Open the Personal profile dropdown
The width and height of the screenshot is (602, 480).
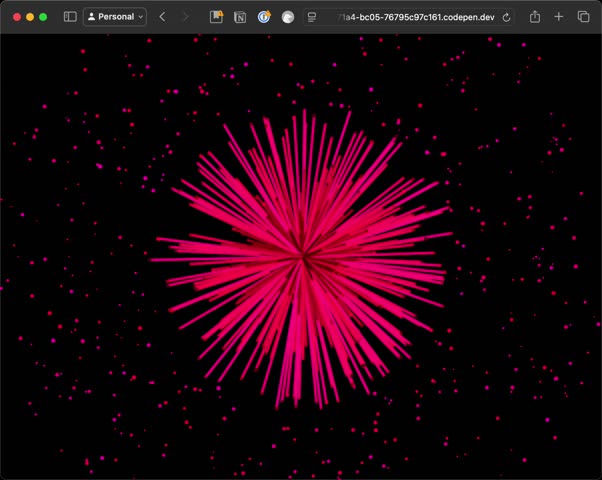(115, 17)
